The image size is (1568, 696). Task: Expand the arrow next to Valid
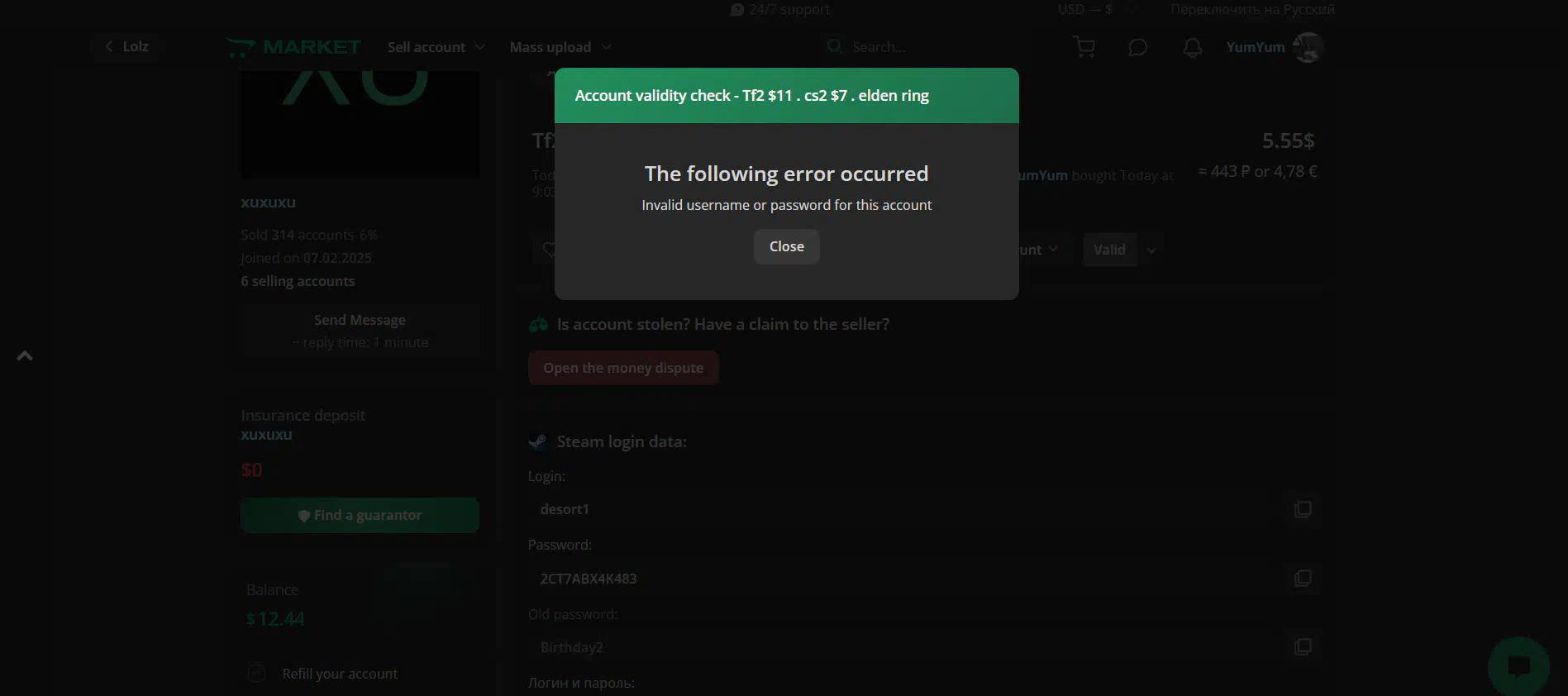(1151, 250)
